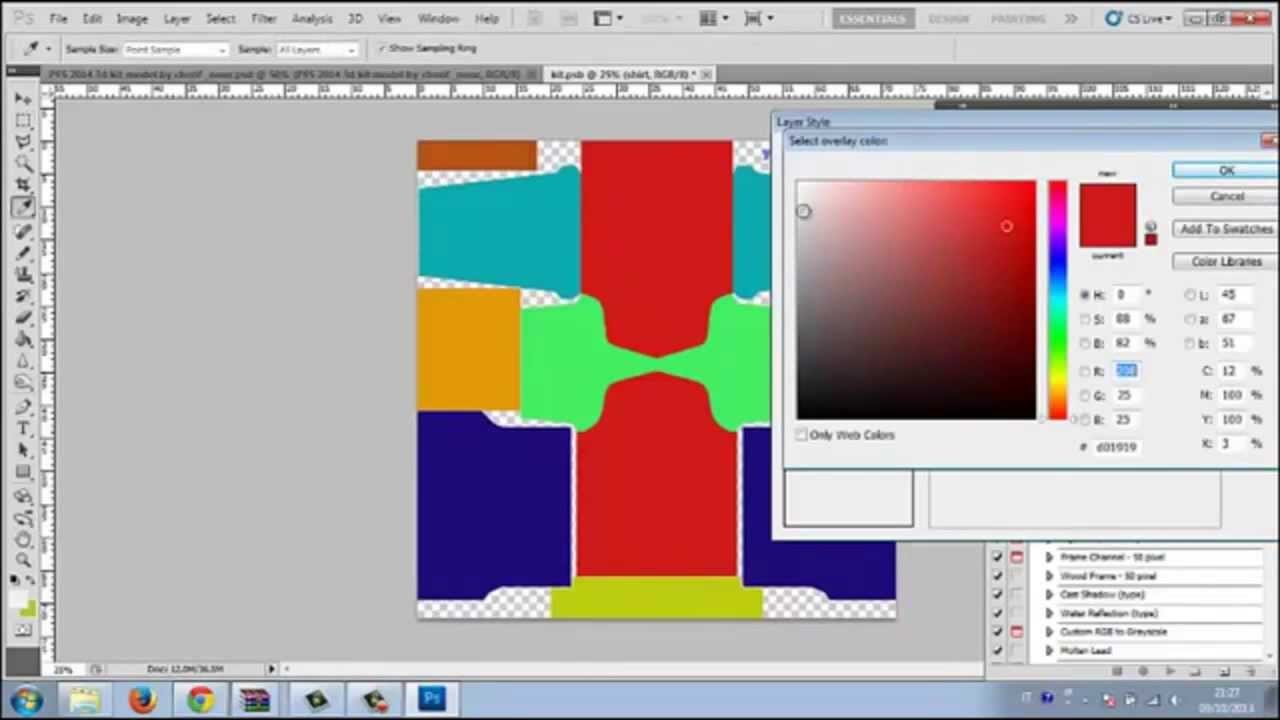Select the Path Selection tool

click(x=23, y=451)
